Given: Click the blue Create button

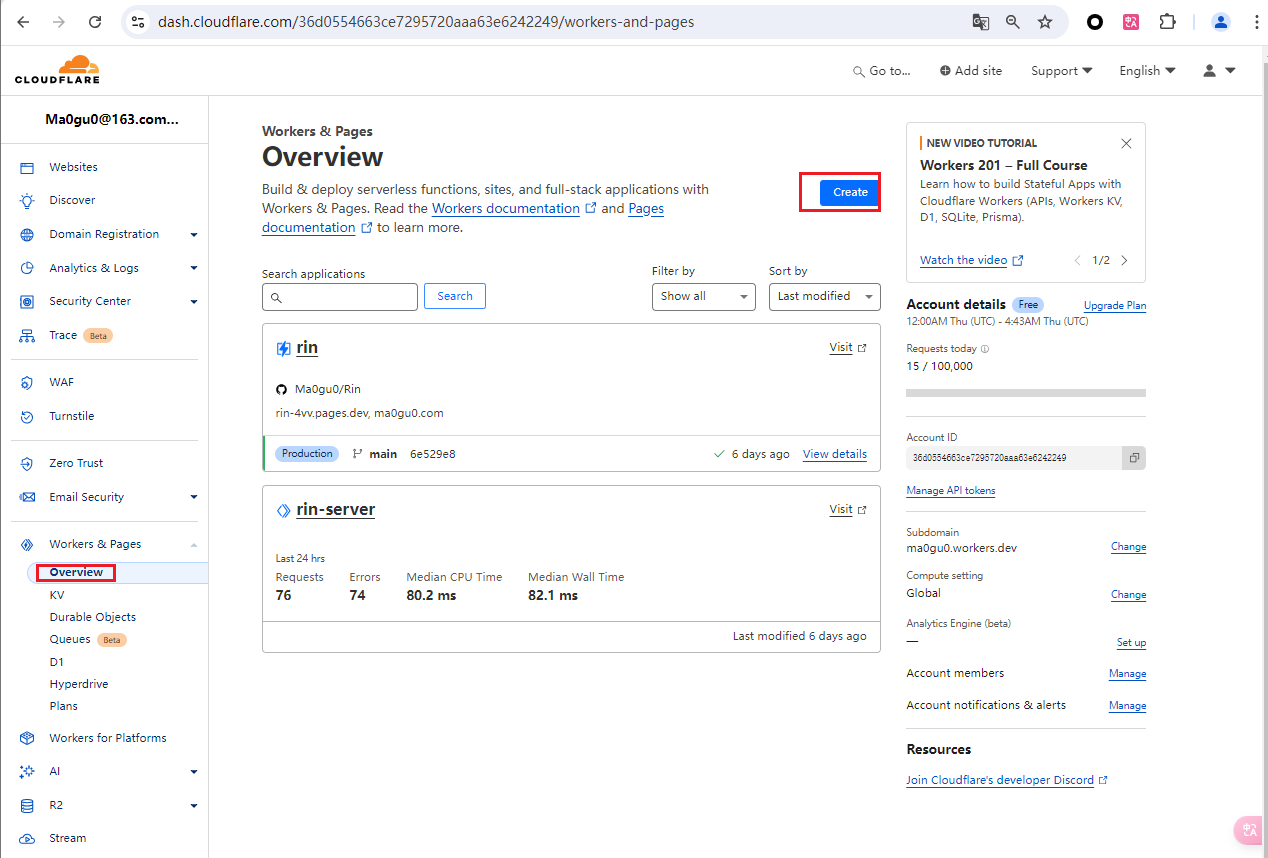Looking at the screenshot, I should click(850, 192).
